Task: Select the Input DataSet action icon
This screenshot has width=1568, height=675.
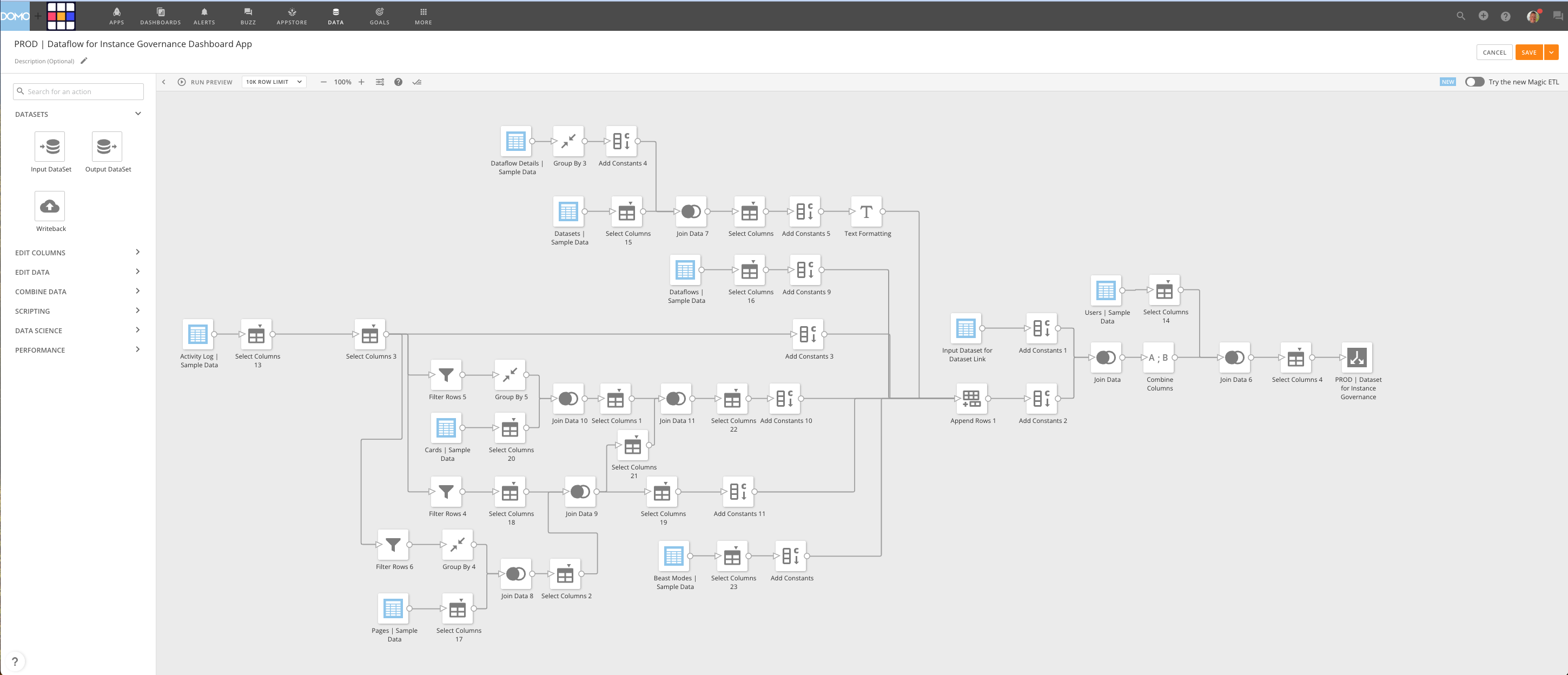Action: tap(50, 147)
